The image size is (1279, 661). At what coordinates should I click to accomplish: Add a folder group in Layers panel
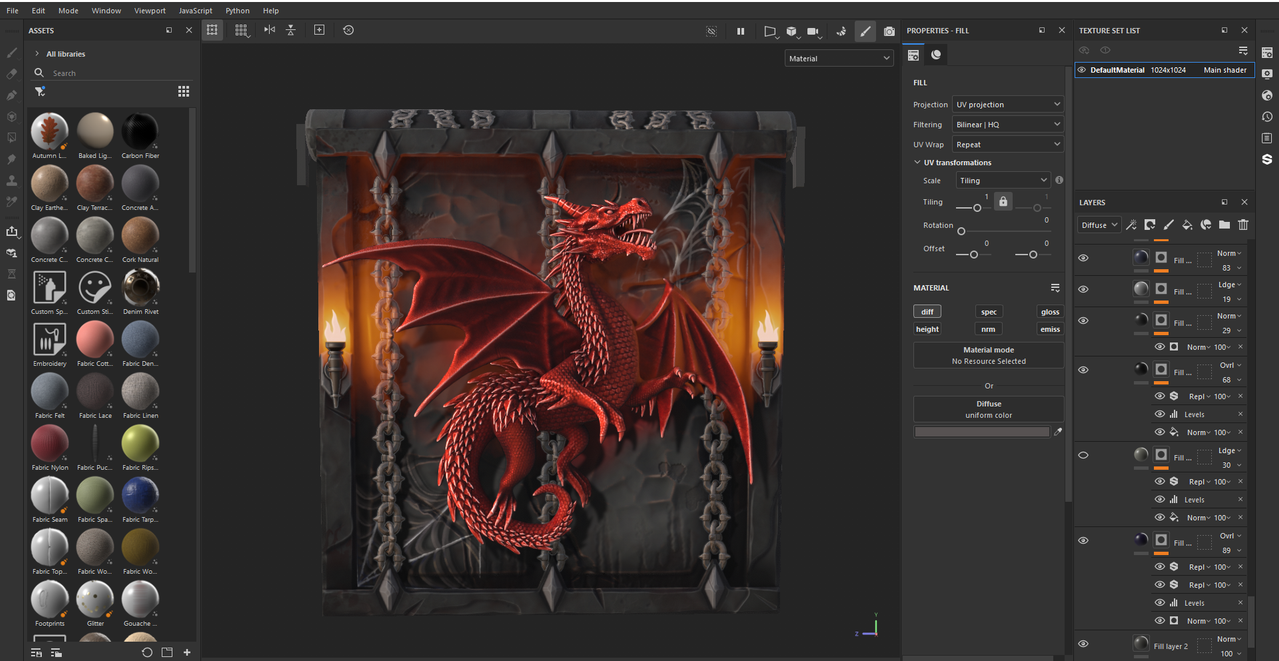point(1224,225)
